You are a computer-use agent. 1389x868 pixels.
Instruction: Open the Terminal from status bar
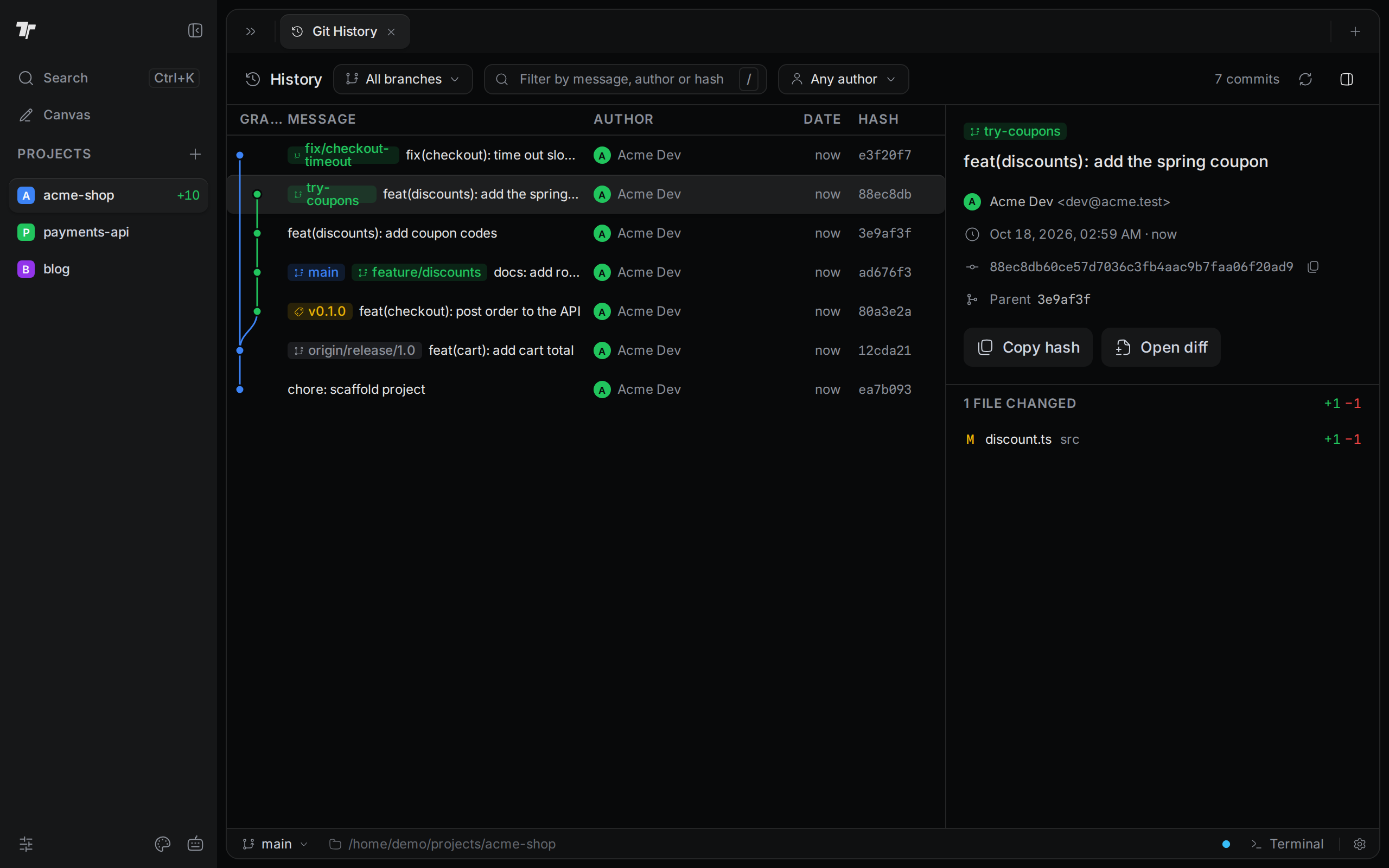point(1288,844)
